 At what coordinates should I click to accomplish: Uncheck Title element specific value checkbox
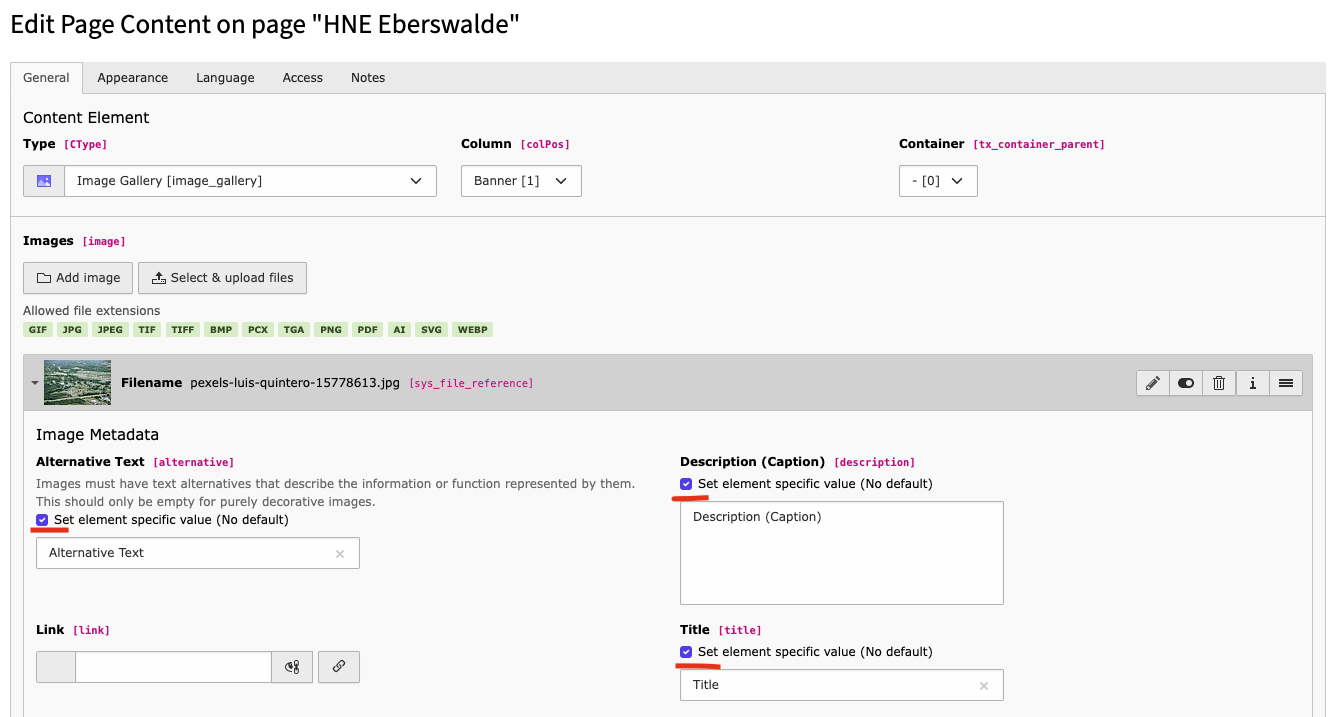point(686,652)
